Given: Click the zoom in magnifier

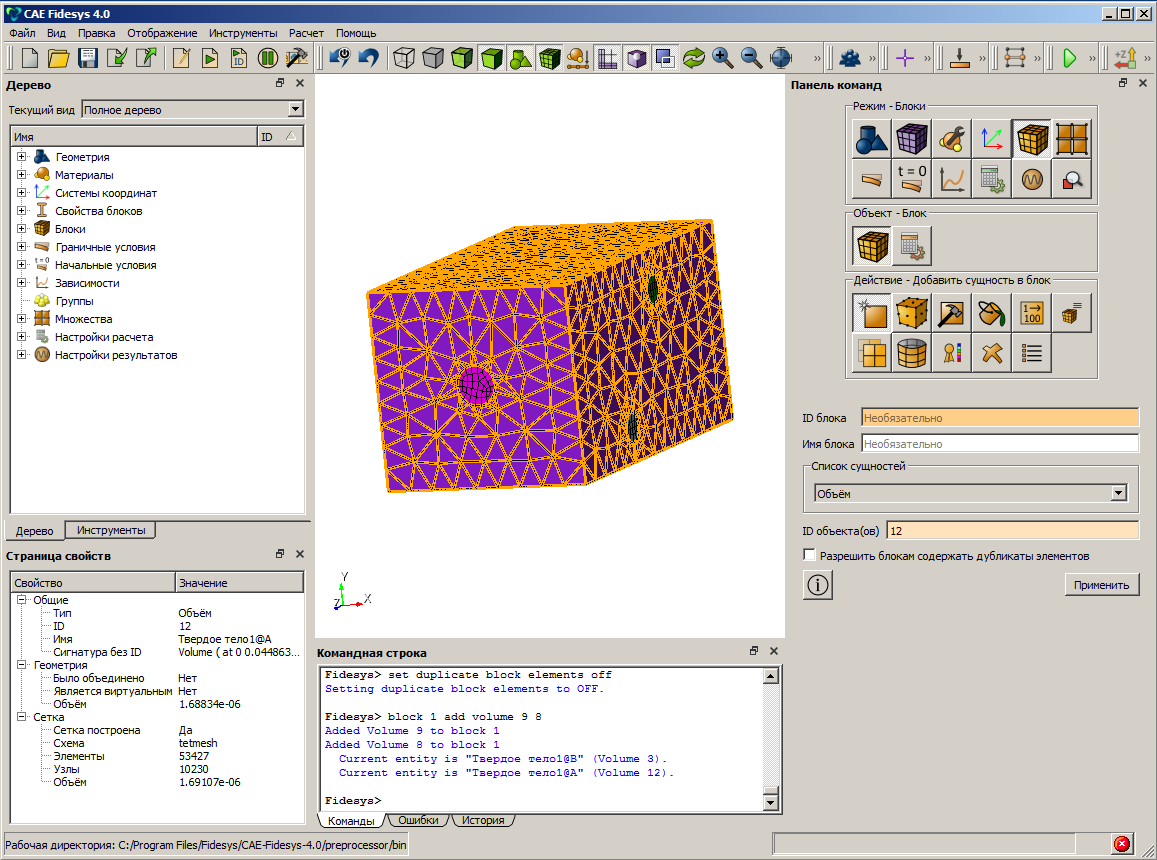Looking at the screenshot, I should (722, 58).
